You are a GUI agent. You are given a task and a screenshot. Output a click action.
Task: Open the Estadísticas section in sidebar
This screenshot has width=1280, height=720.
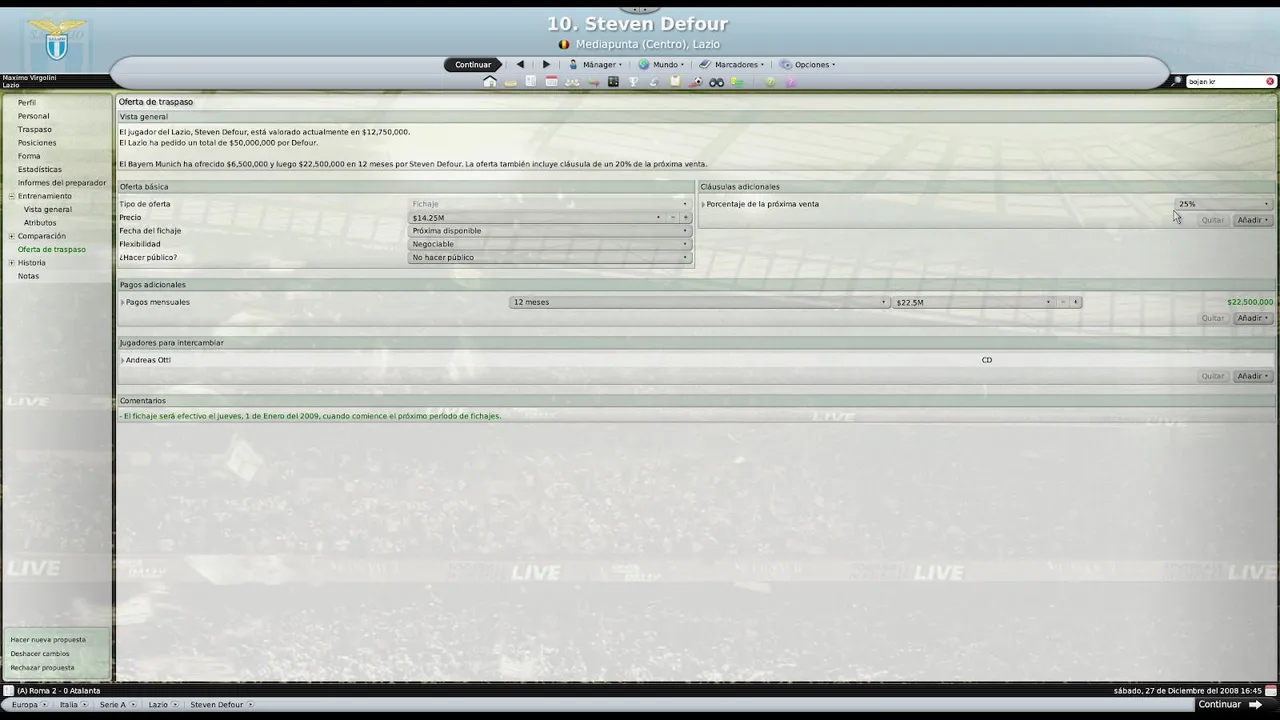tap(39, 169)
